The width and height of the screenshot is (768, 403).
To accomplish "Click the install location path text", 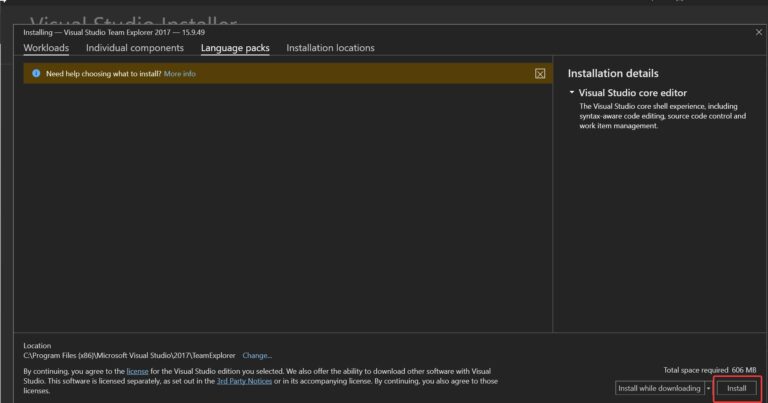I will pyautogui.click(x=130, y=355).
